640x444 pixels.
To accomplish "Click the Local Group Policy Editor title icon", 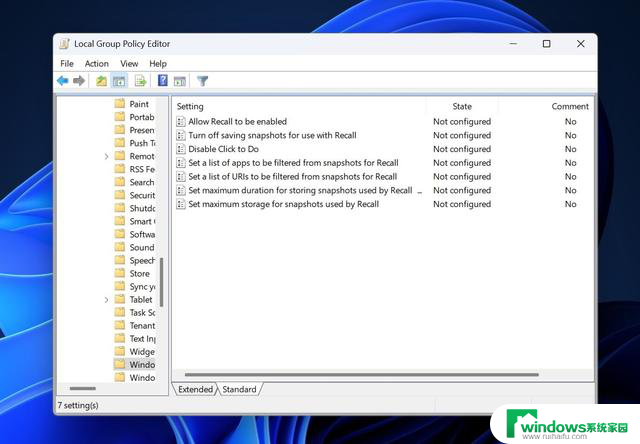I will point(64,44).
